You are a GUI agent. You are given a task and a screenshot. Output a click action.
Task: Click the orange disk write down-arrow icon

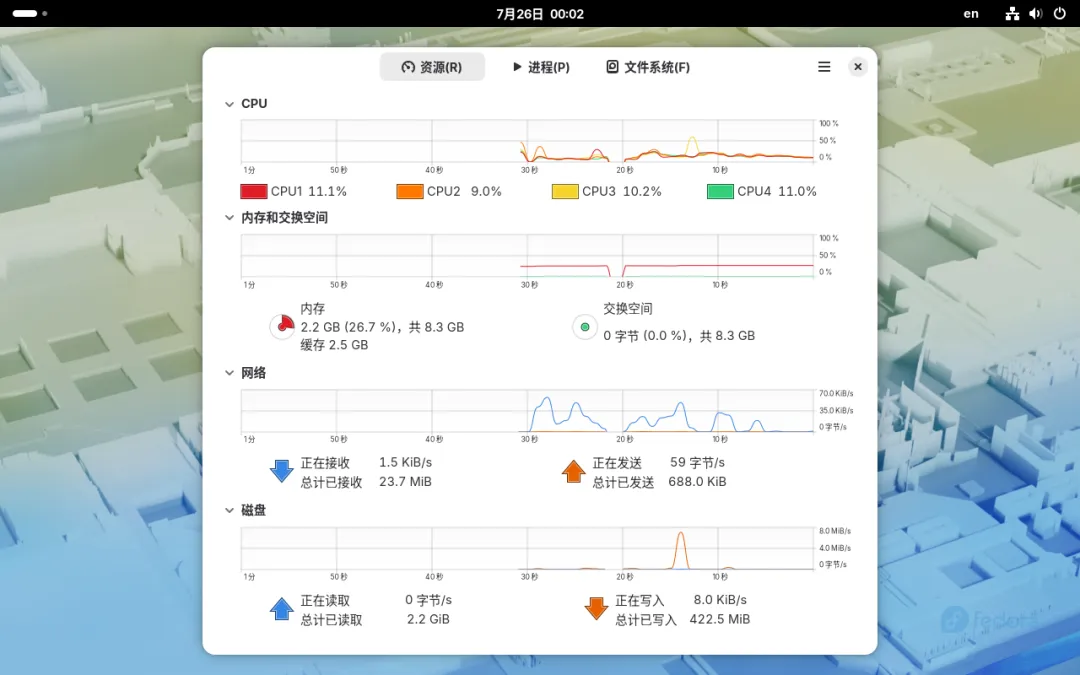click(596, 609)
